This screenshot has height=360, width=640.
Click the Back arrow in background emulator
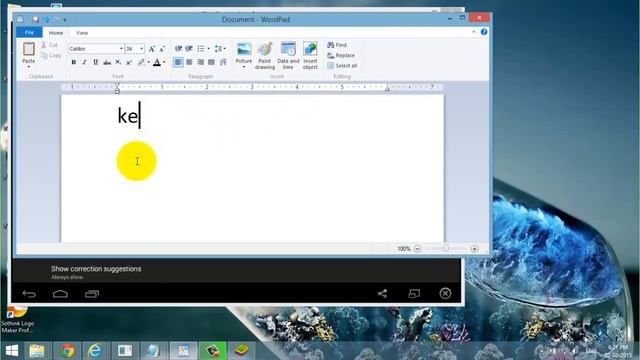29,294
